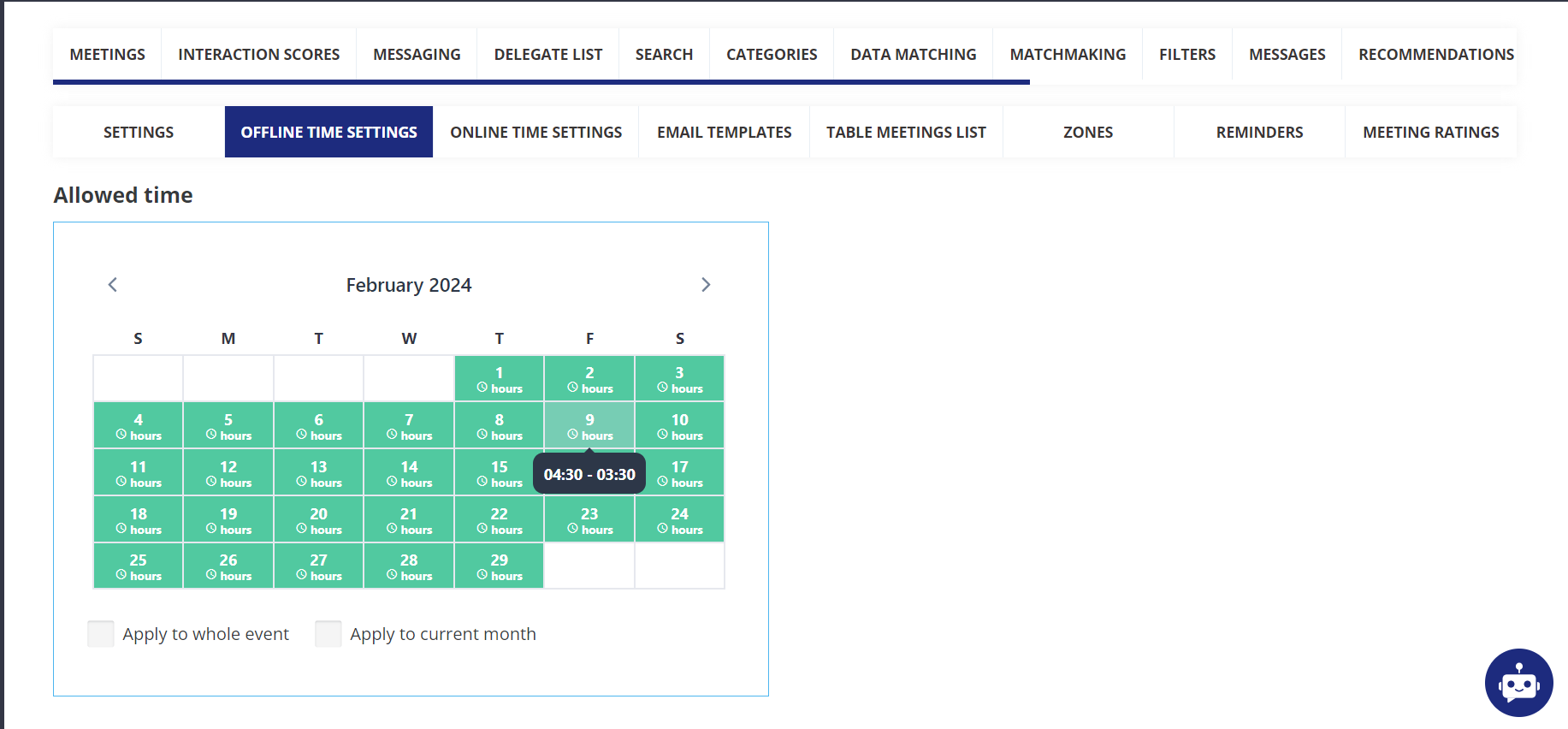Click the clock icon on February 14
1568x729 pixels.
(x=392, y=482)
